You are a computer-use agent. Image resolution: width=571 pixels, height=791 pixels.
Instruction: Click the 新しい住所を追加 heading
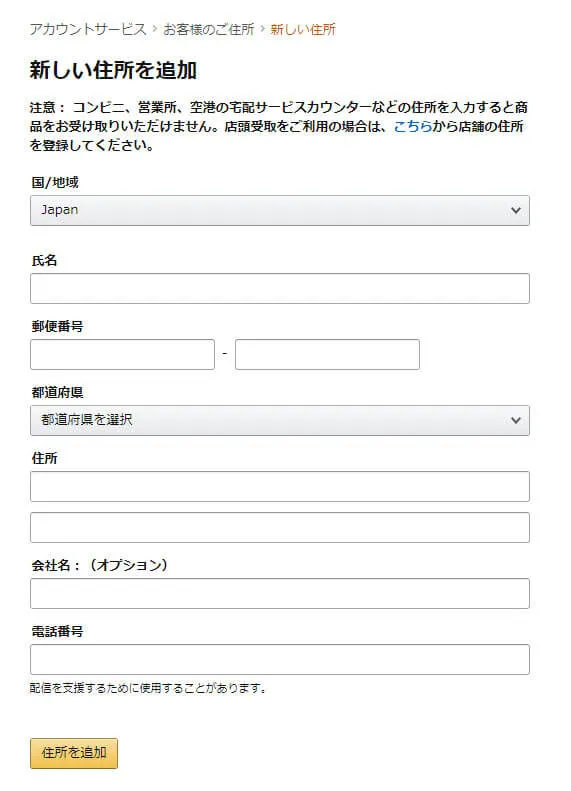(113, 70)
